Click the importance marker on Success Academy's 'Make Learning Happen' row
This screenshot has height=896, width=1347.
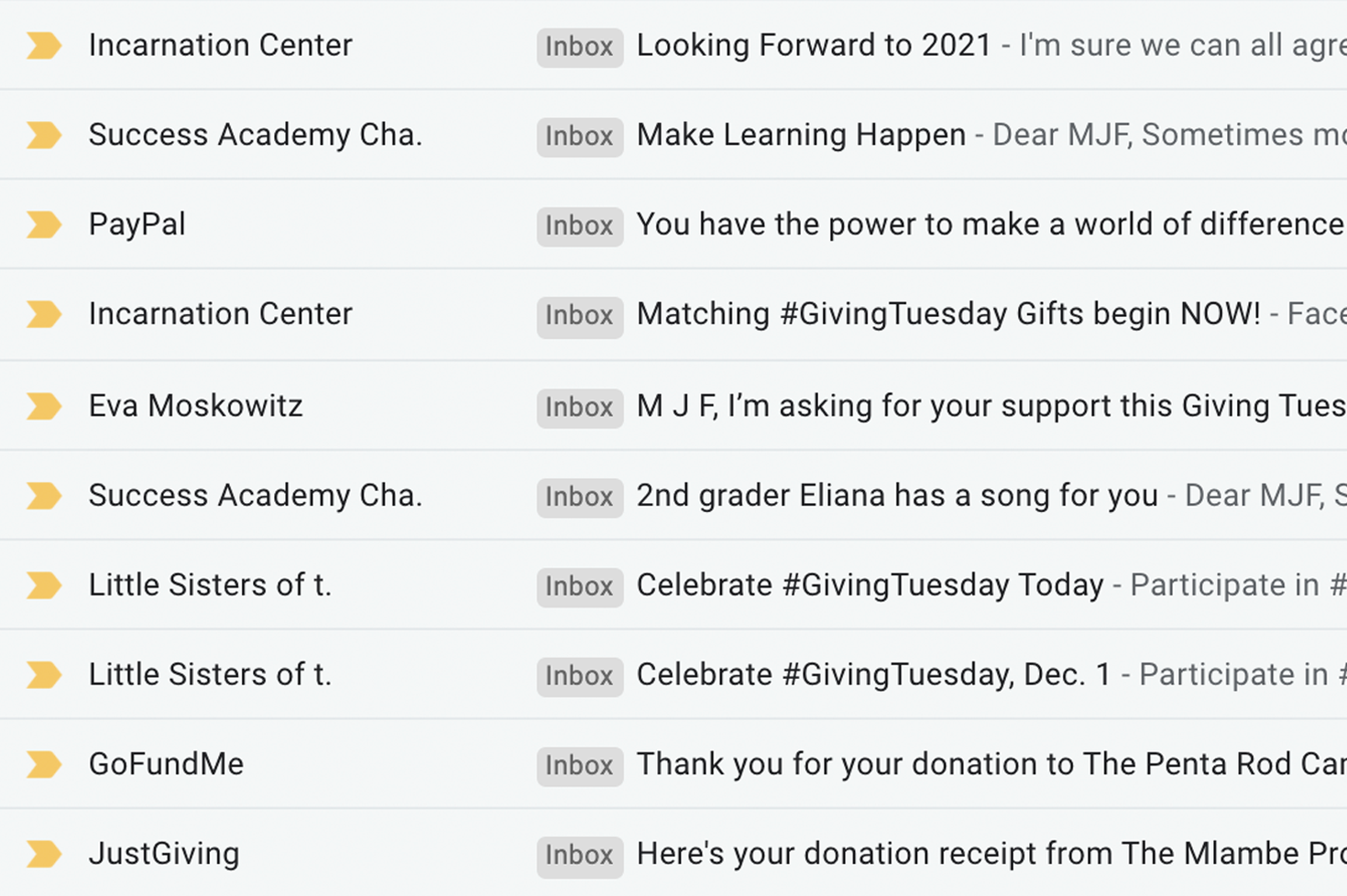pyautogui.click(x=43, y=135)
